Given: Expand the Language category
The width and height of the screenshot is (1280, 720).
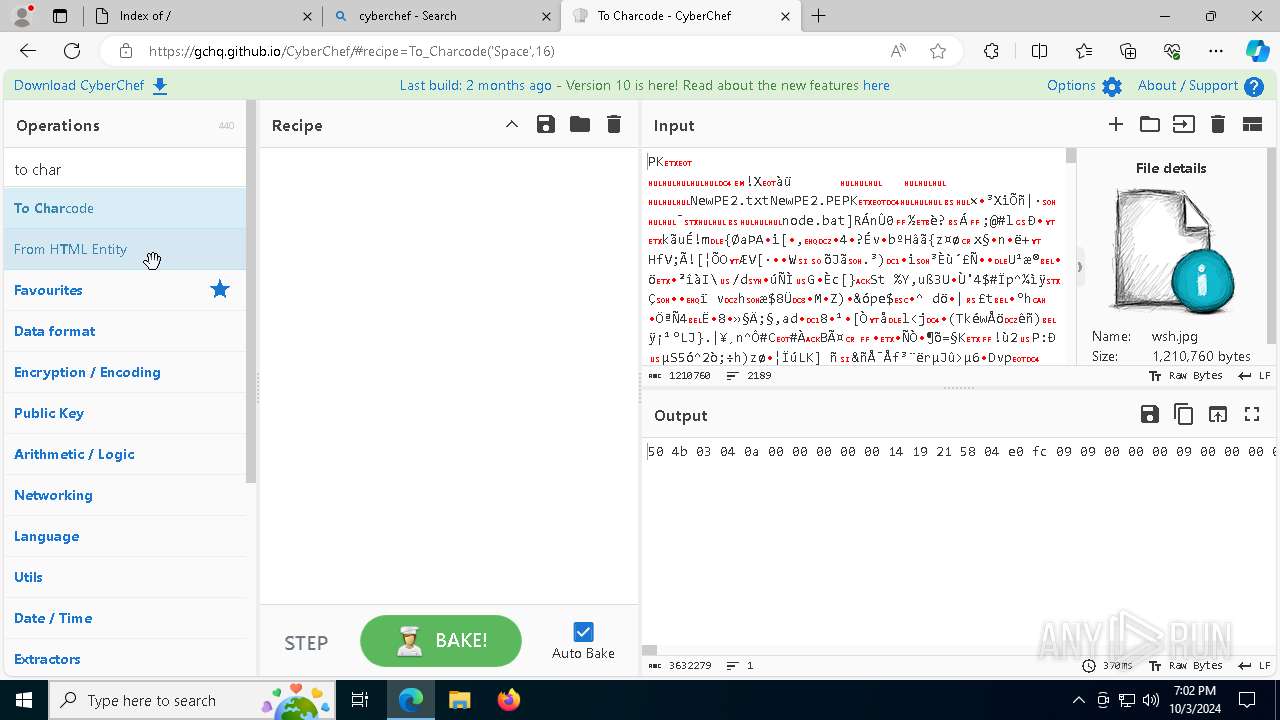Looking at the screenshot, I should click(x=125, y=536).
